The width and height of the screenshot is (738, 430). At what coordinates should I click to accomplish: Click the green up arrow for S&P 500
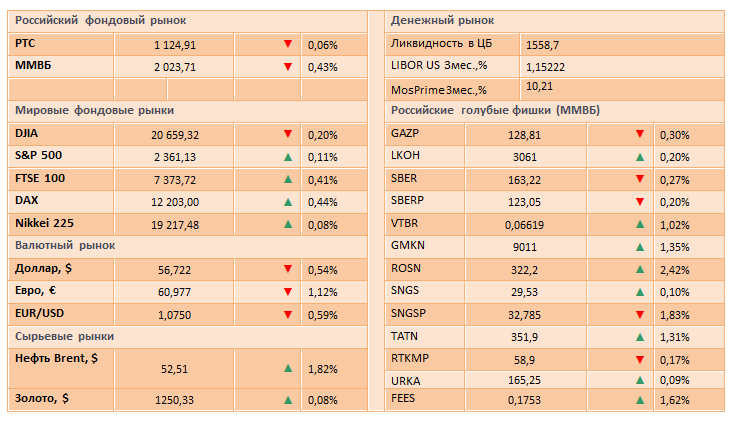(287, 157)
